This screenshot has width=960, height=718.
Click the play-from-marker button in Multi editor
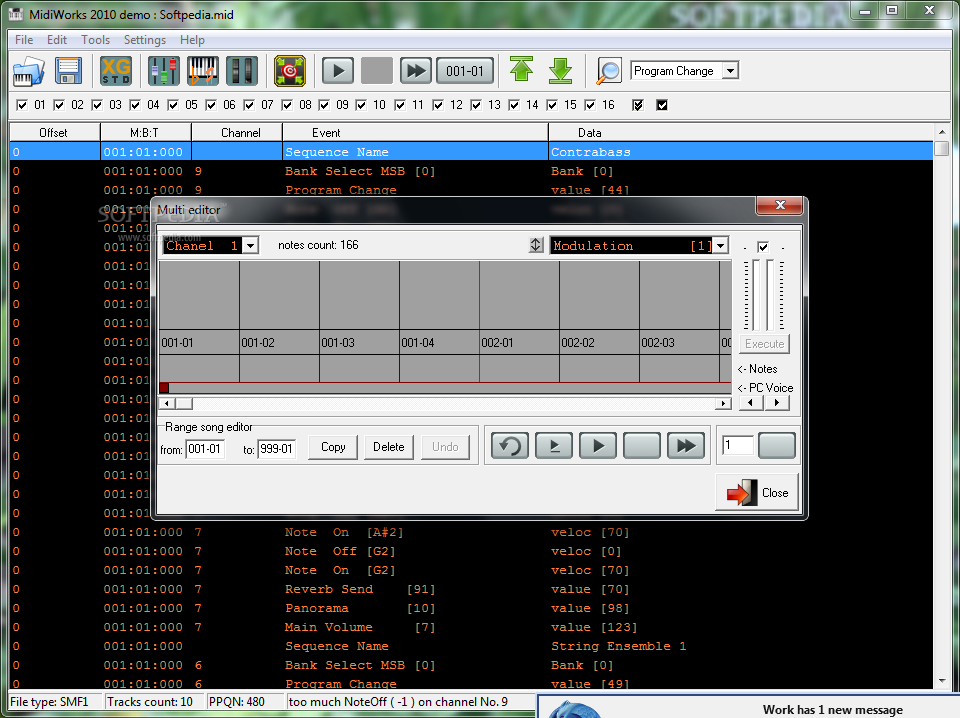(553, 446)
